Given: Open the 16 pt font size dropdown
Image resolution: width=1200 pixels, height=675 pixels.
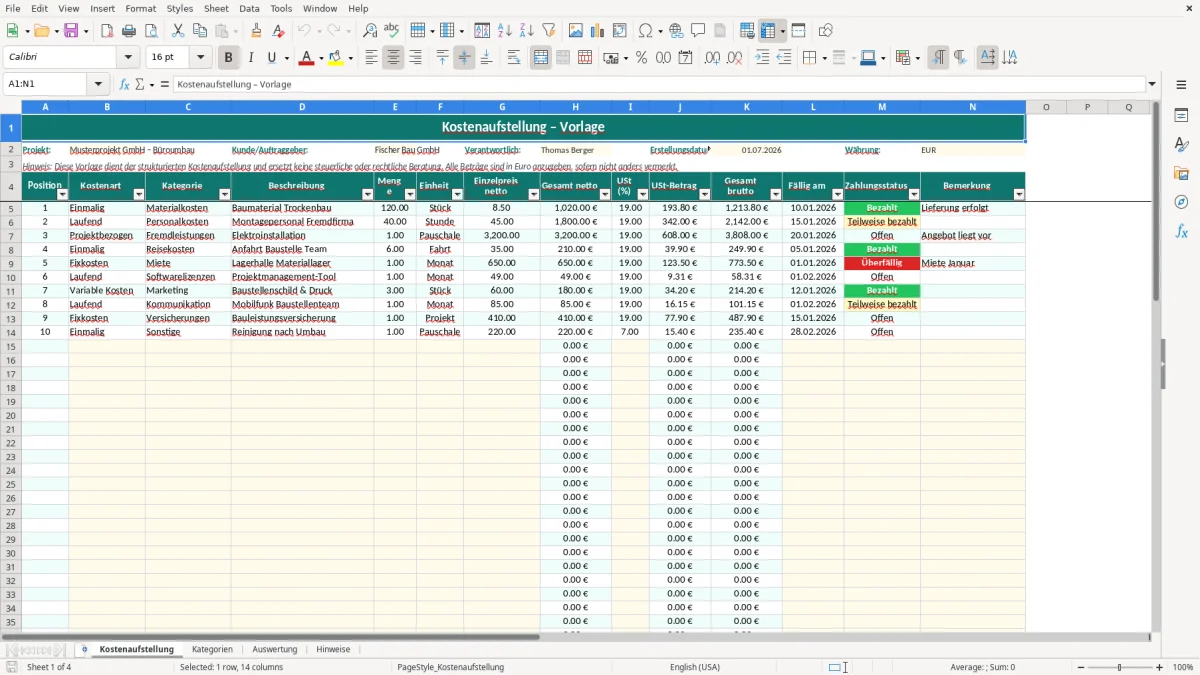Looking at the screenshot, I should click(201, 58).
